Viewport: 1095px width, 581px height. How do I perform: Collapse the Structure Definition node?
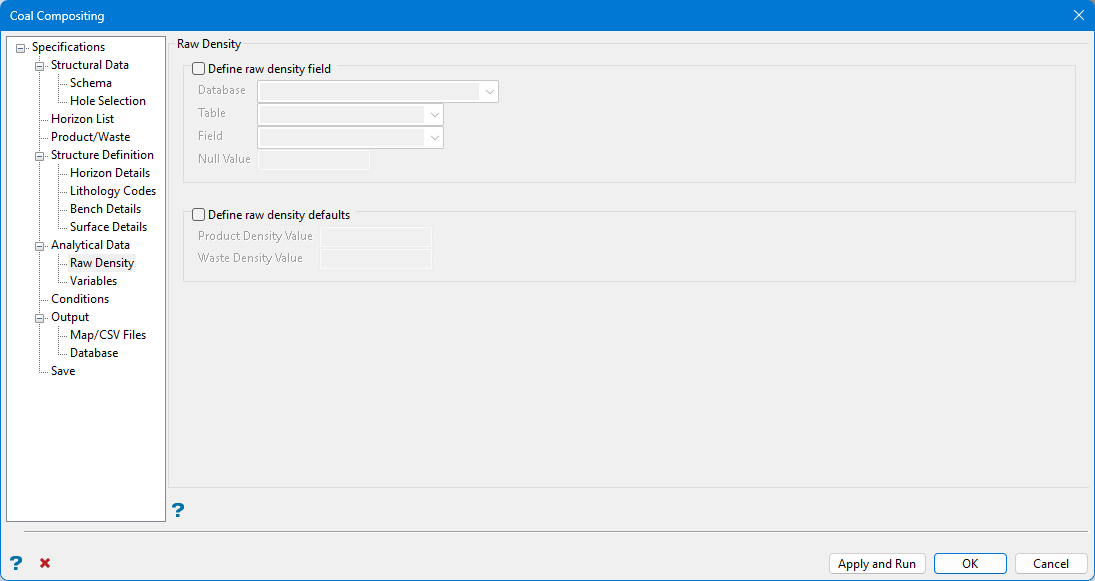[x=40, y=156]
